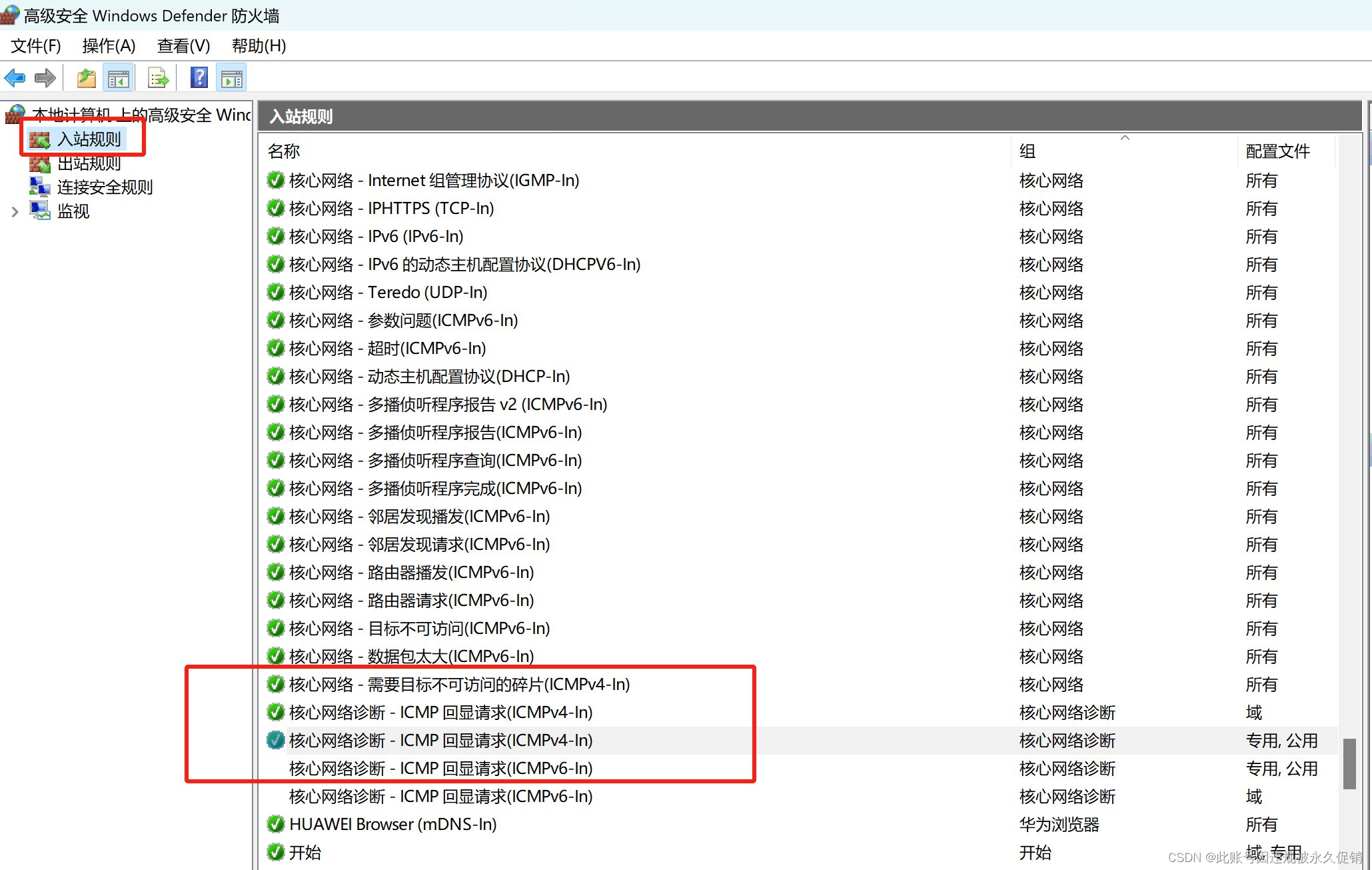The image size is (1372, 870).
Task: Select 连接安全规则 in the tree
Action: (105, 187)
